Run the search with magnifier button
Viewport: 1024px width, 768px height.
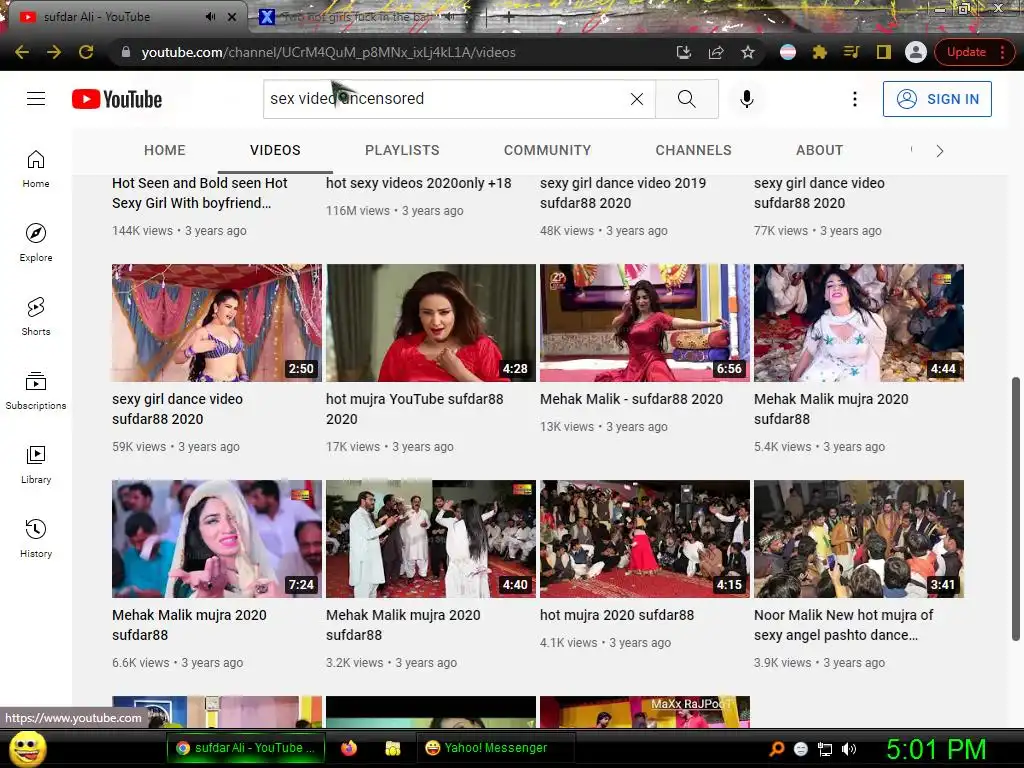pyautogui.click(x=686, y=99)
